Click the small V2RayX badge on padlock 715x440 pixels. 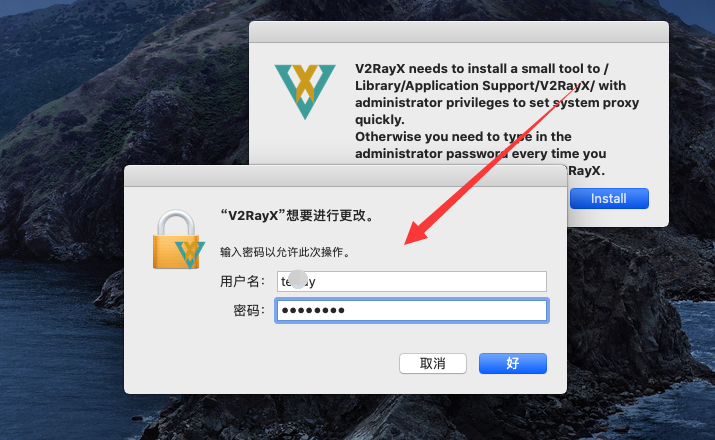click(x=190, y=255)
